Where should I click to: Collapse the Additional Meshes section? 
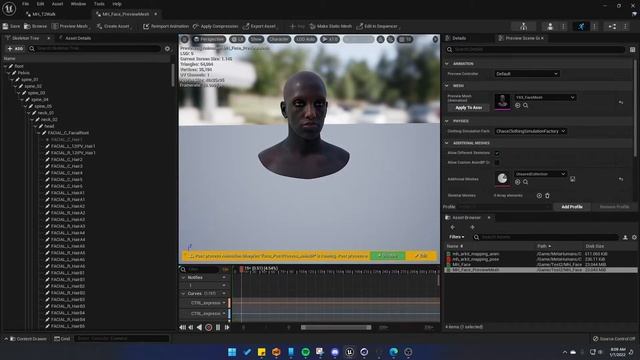point(447,143)
